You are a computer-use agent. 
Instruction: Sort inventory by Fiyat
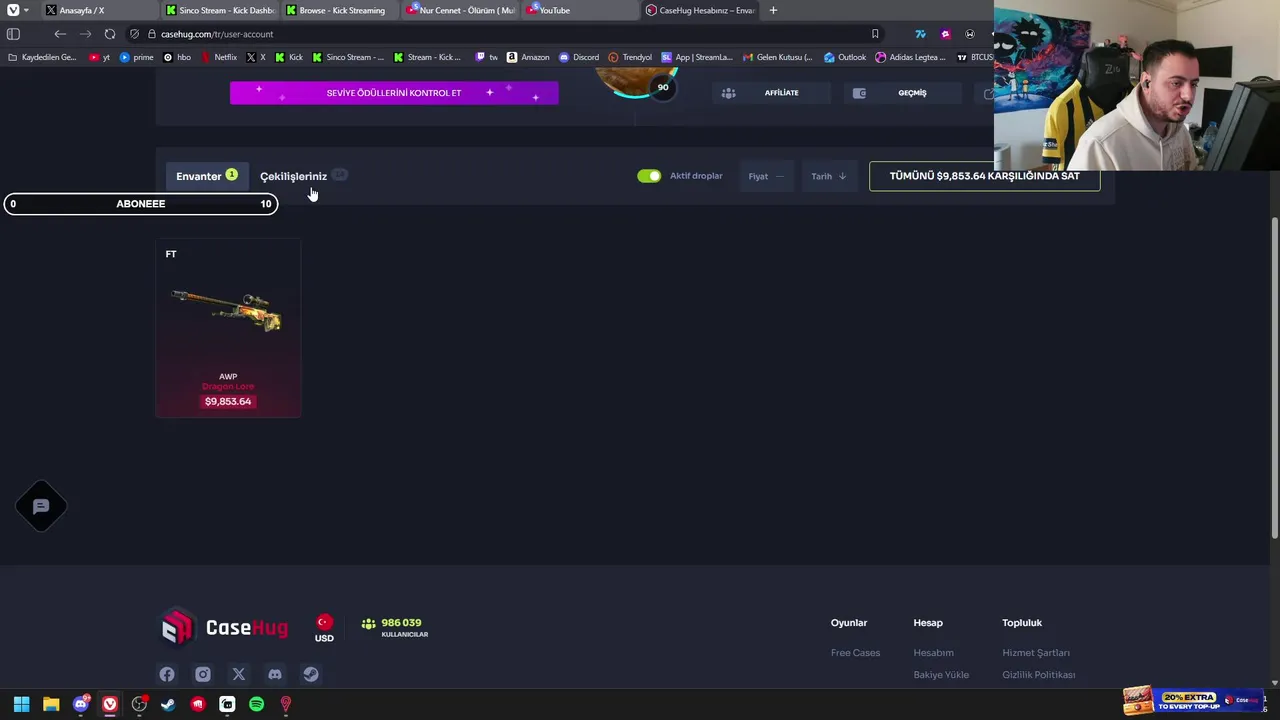[766, 176]
